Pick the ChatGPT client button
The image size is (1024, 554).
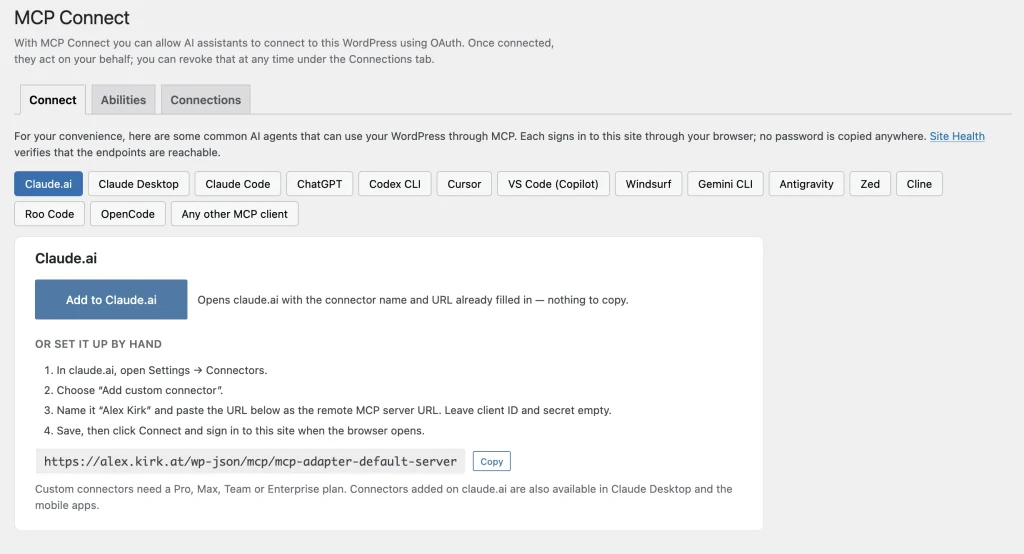319,184
